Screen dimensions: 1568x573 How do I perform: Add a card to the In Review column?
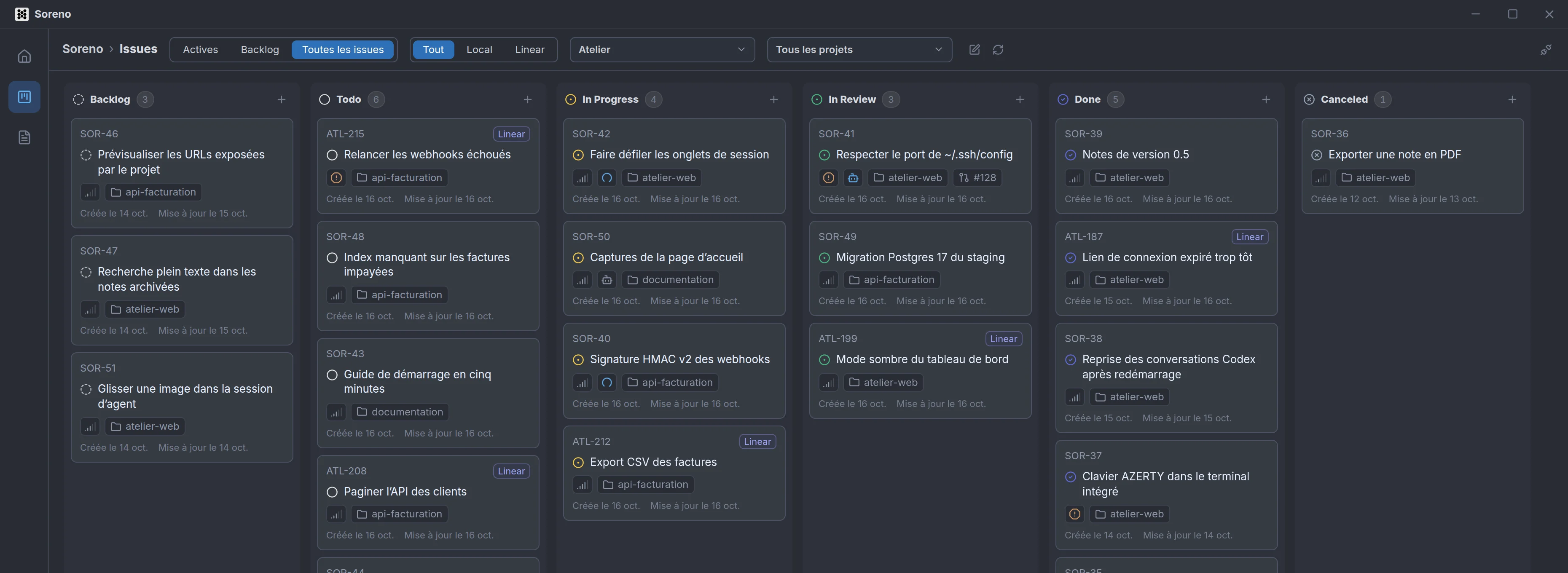1020,99
